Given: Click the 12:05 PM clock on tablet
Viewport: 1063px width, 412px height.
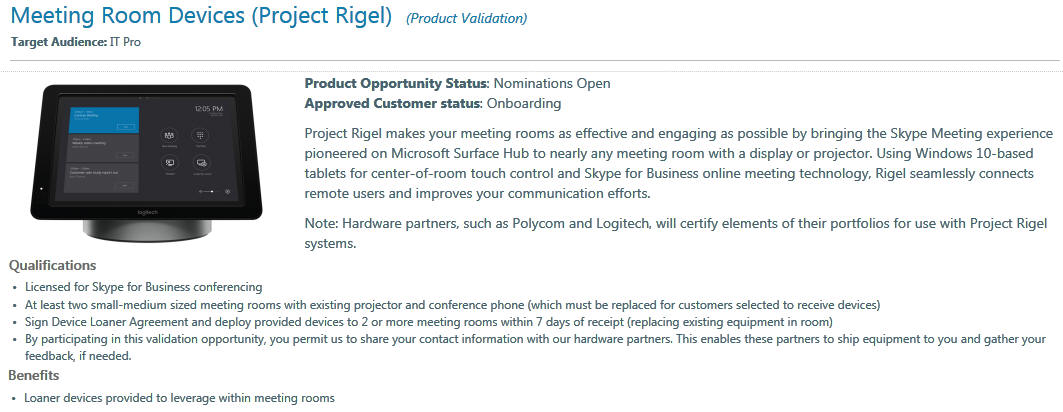Looking at the screenshot, I should pyautogui.click(x=209, y=108).
